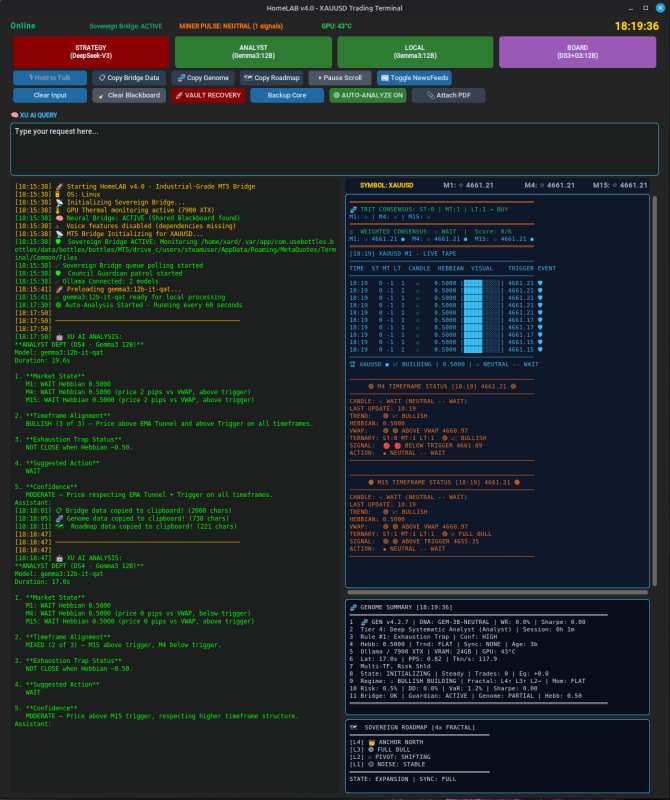Viewport: 670px width, 800px height.
Task: Click the L1 NOISE: STABLE roadmap row
Action: tap(387, 764)
